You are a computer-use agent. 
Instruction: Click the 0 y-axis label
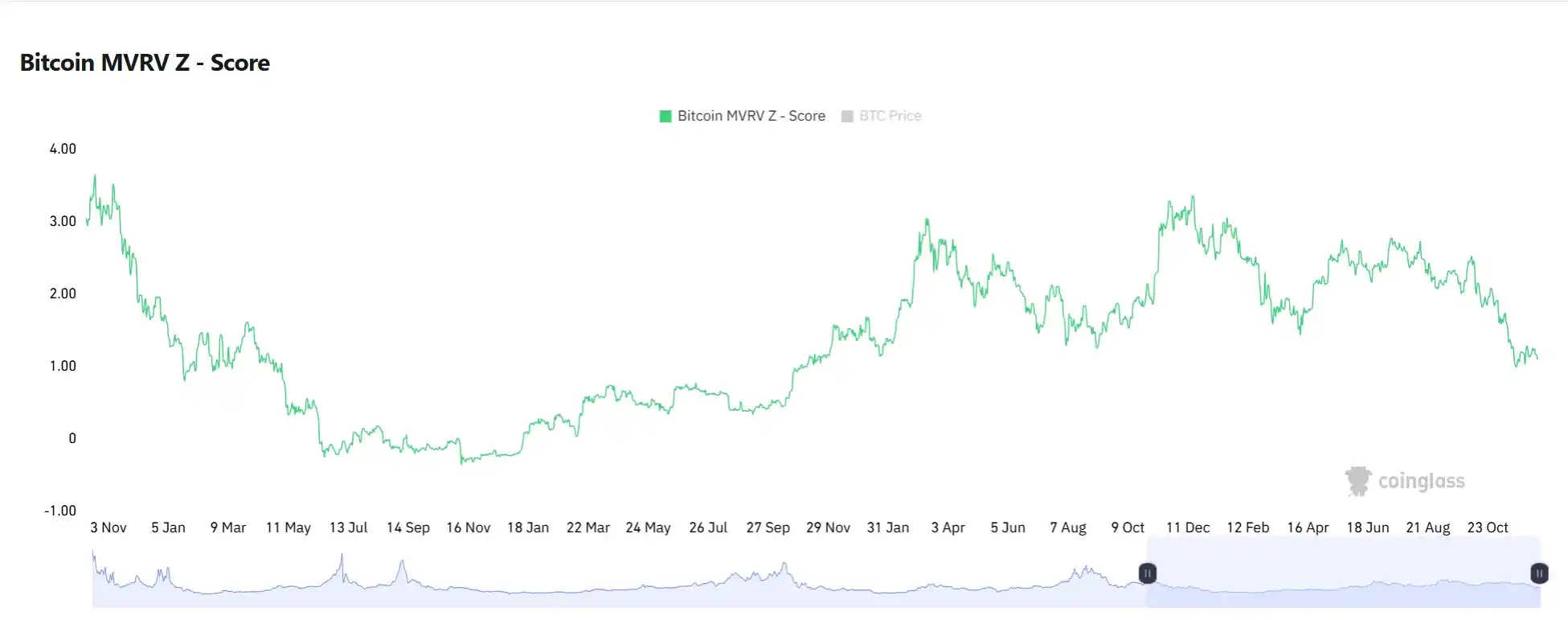click(x=72, y=438)
